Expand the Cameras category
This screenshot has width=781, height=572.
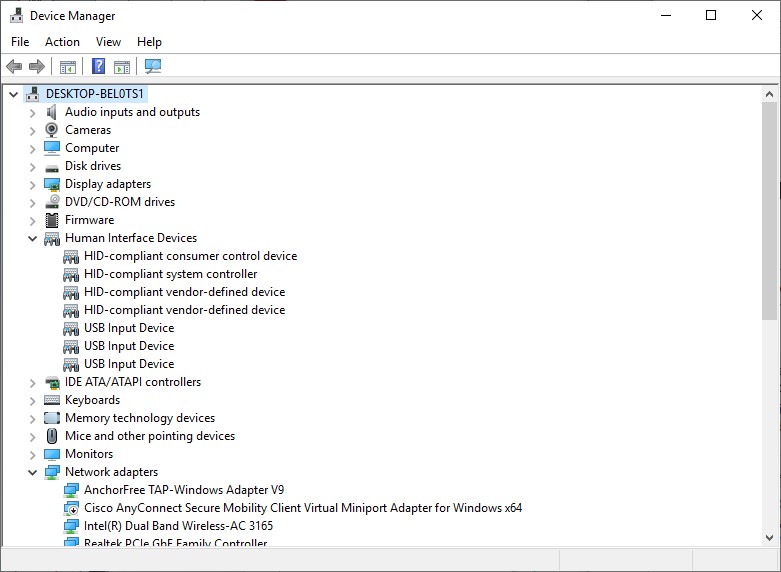tap(32, 131)
